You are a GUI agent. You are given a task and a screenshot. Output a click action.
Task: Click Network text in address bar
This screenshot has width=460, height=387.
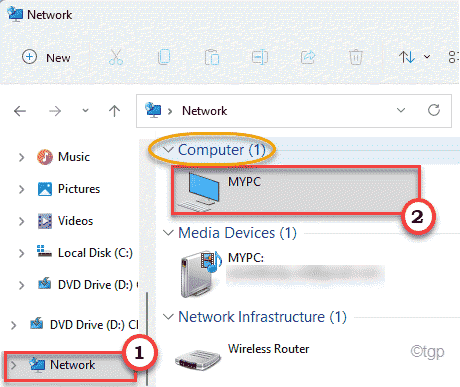pyautogui.click(x=204, y=111)
